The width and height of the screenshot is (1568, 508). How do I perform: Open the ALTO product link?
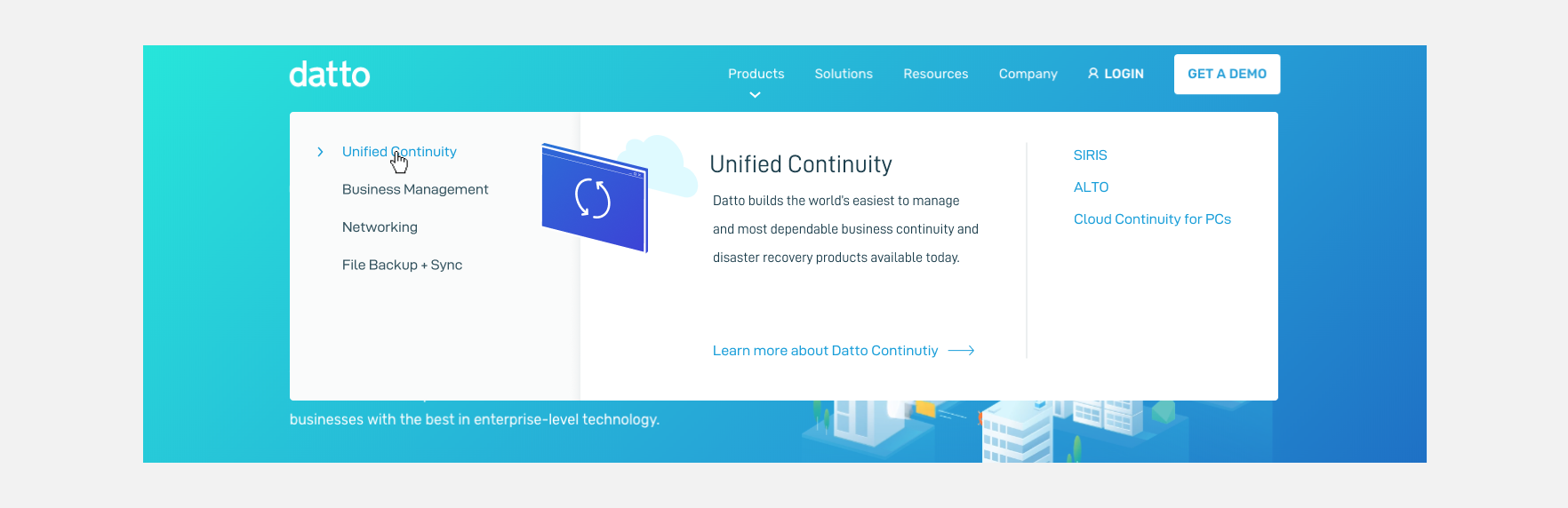coord(1091,187)
